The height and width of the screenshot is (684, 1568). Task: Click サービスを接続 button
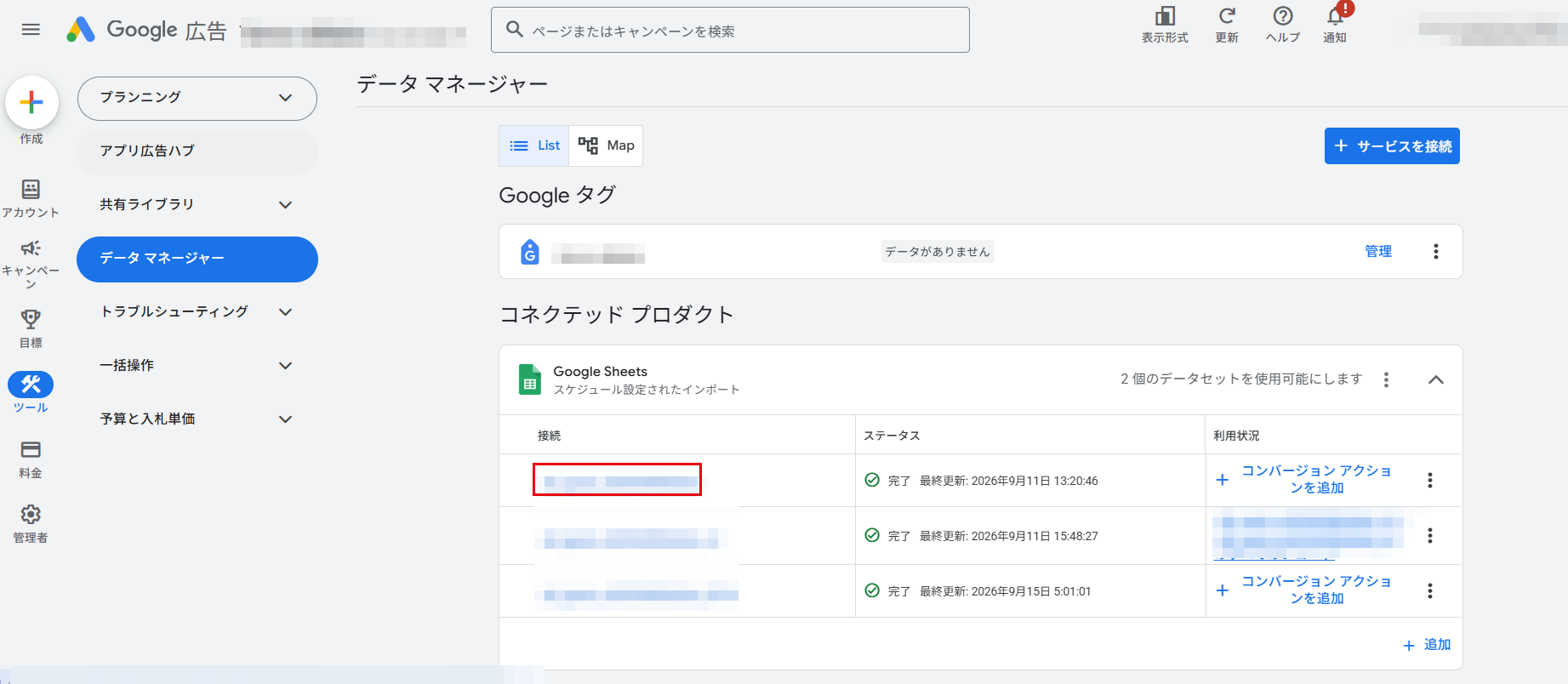(x=1392, y=145)
